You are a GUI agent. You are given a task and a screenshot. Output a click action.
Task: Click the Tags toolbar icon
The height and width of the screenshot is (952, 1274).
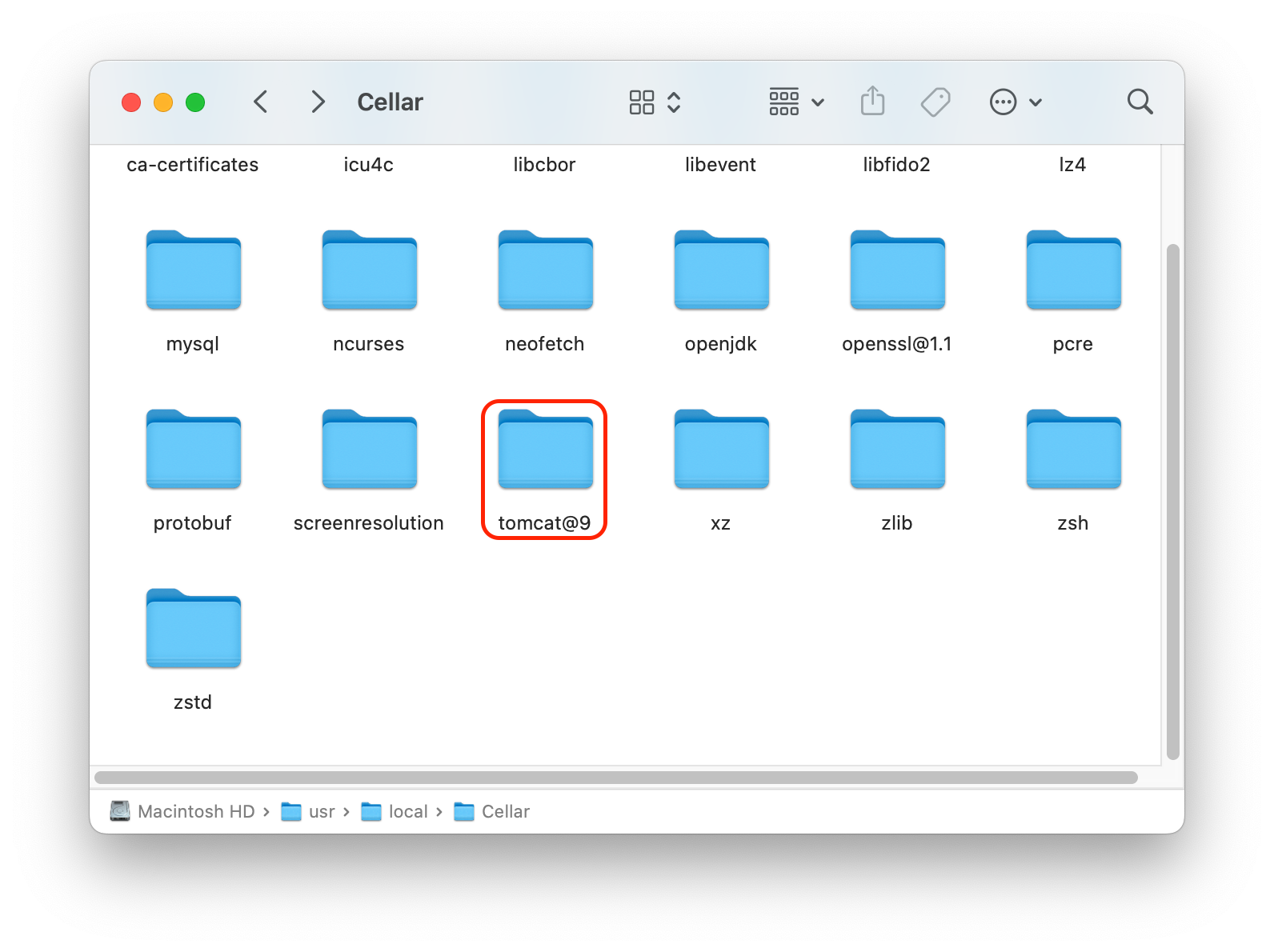tap(935, 102)
